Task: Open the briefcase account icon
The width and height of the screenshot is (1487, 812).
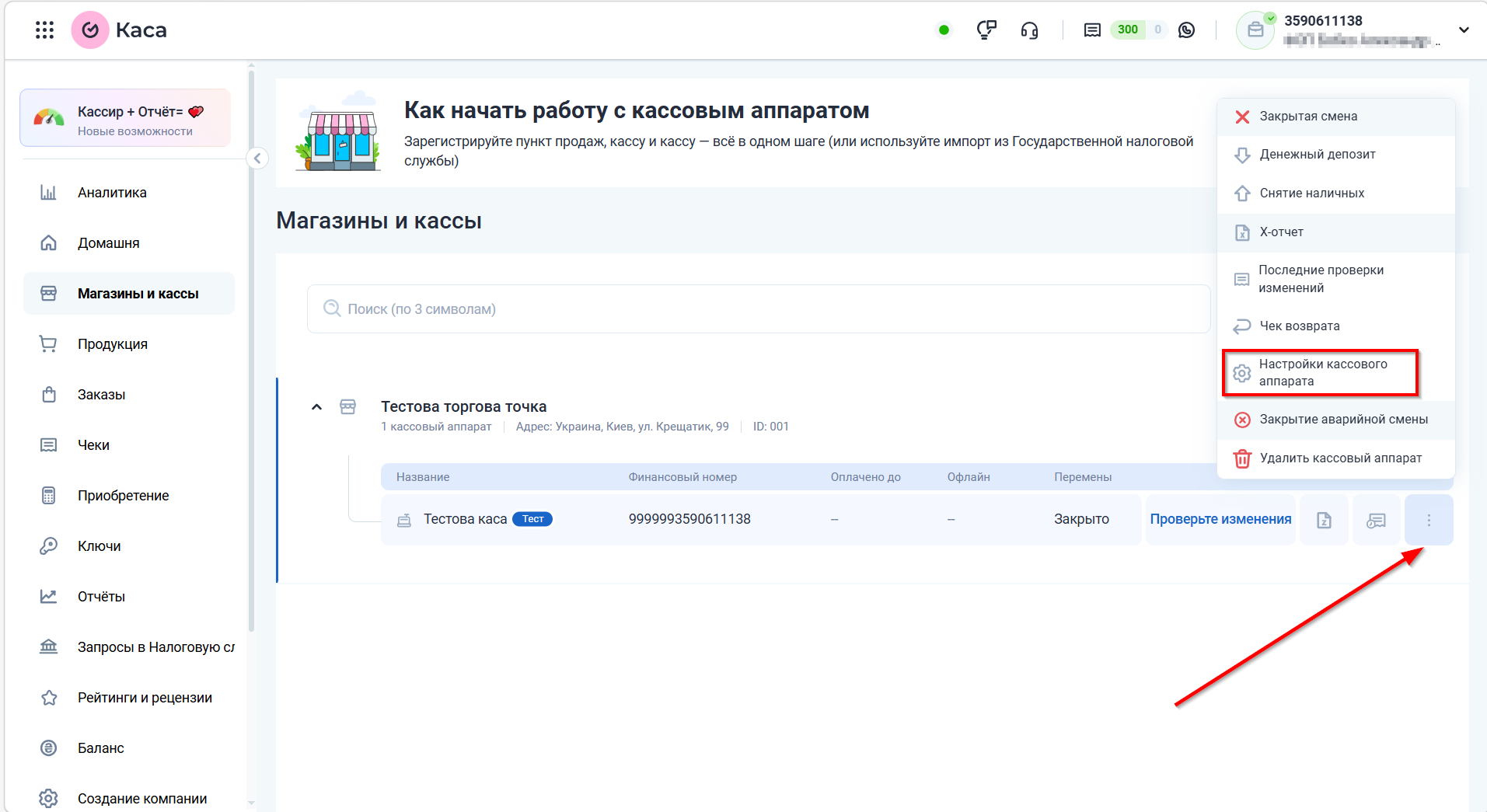Action: (1256, 30)
